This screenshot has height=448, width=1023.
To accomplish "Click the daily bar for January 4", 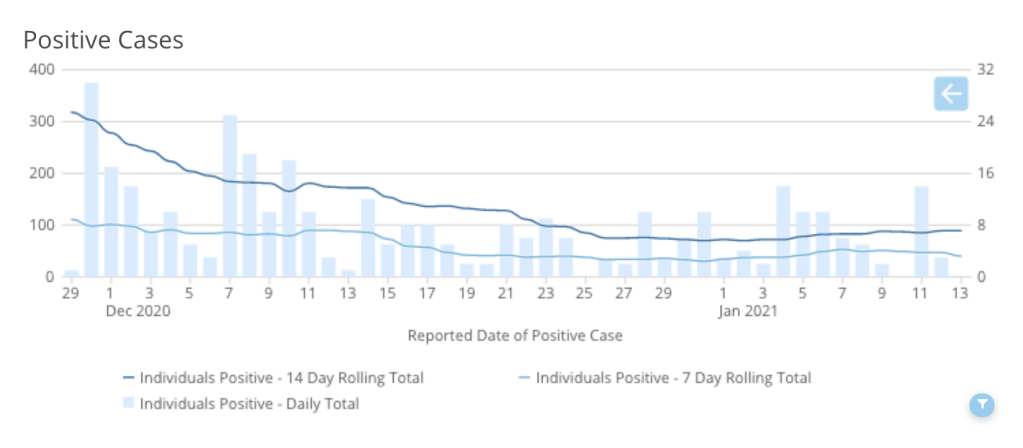I will 783,232.
